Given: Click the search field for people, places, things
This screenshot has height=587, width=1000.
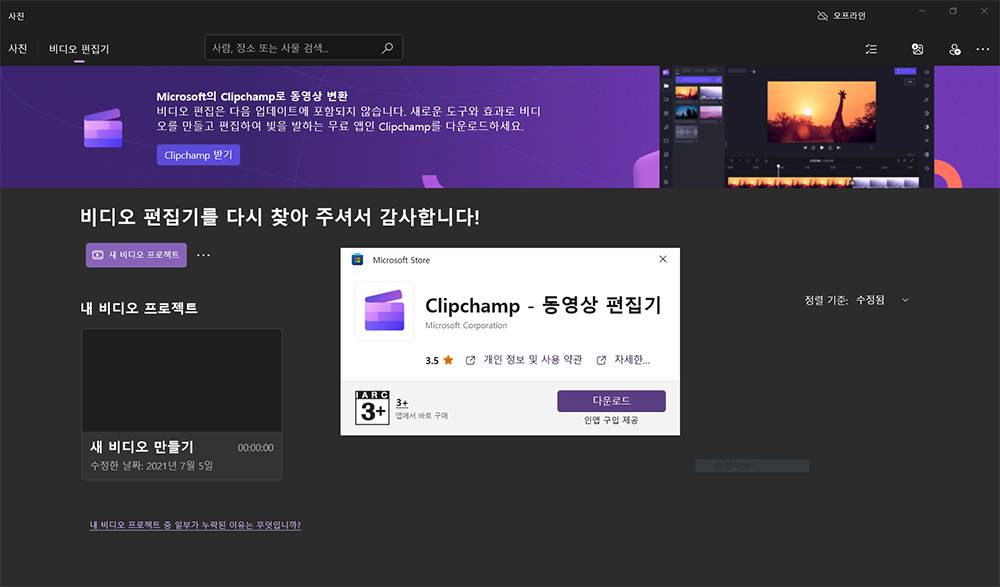Looking at the screenshot, I should (x=304, y=48).
